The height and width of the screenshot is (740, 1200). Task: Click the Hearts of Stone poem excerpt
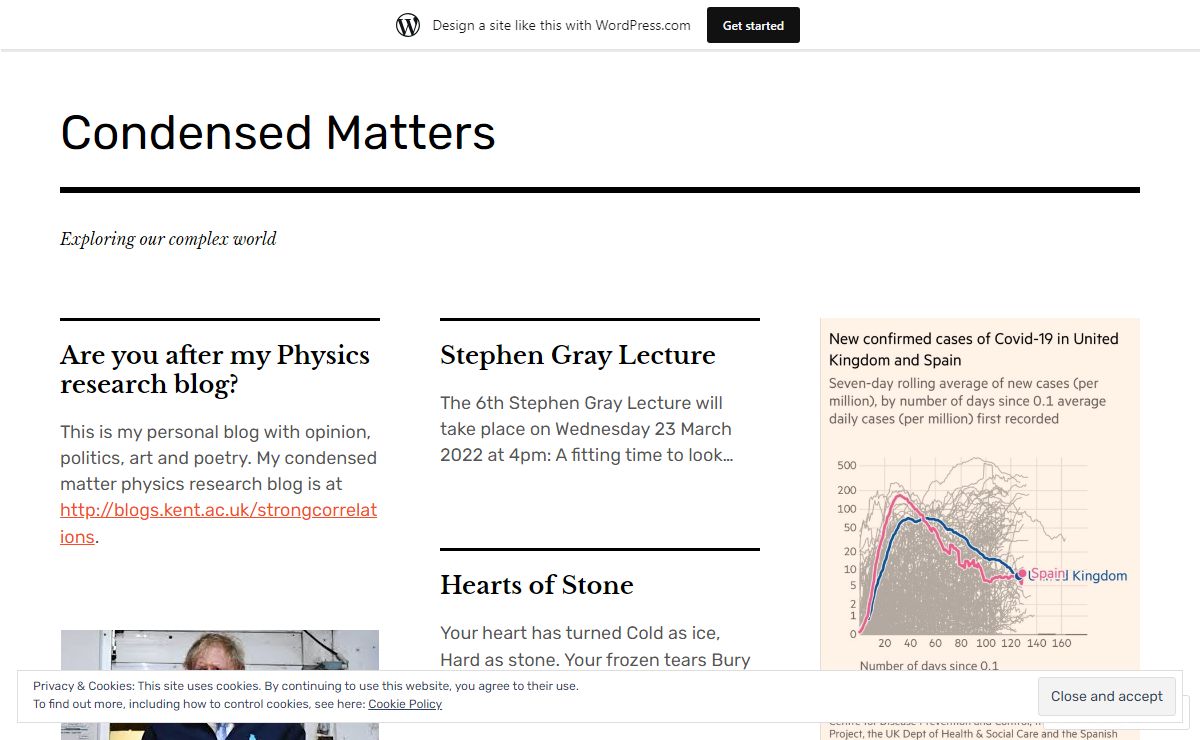[x=595, y=646]
